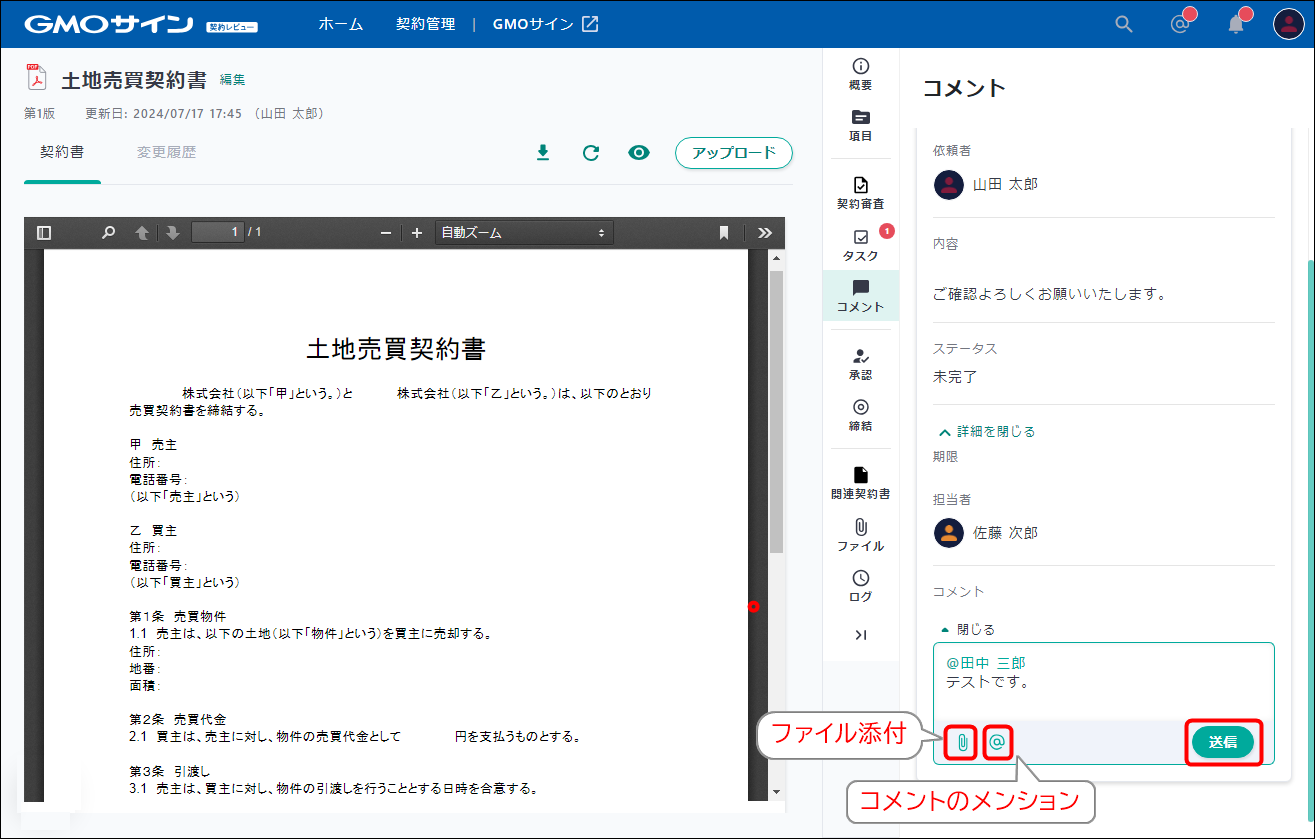Viewport: 1315px width, 839px height.
Task: Click the PDF viewer vertical scrollbar
Action: [x=776, y=410]
